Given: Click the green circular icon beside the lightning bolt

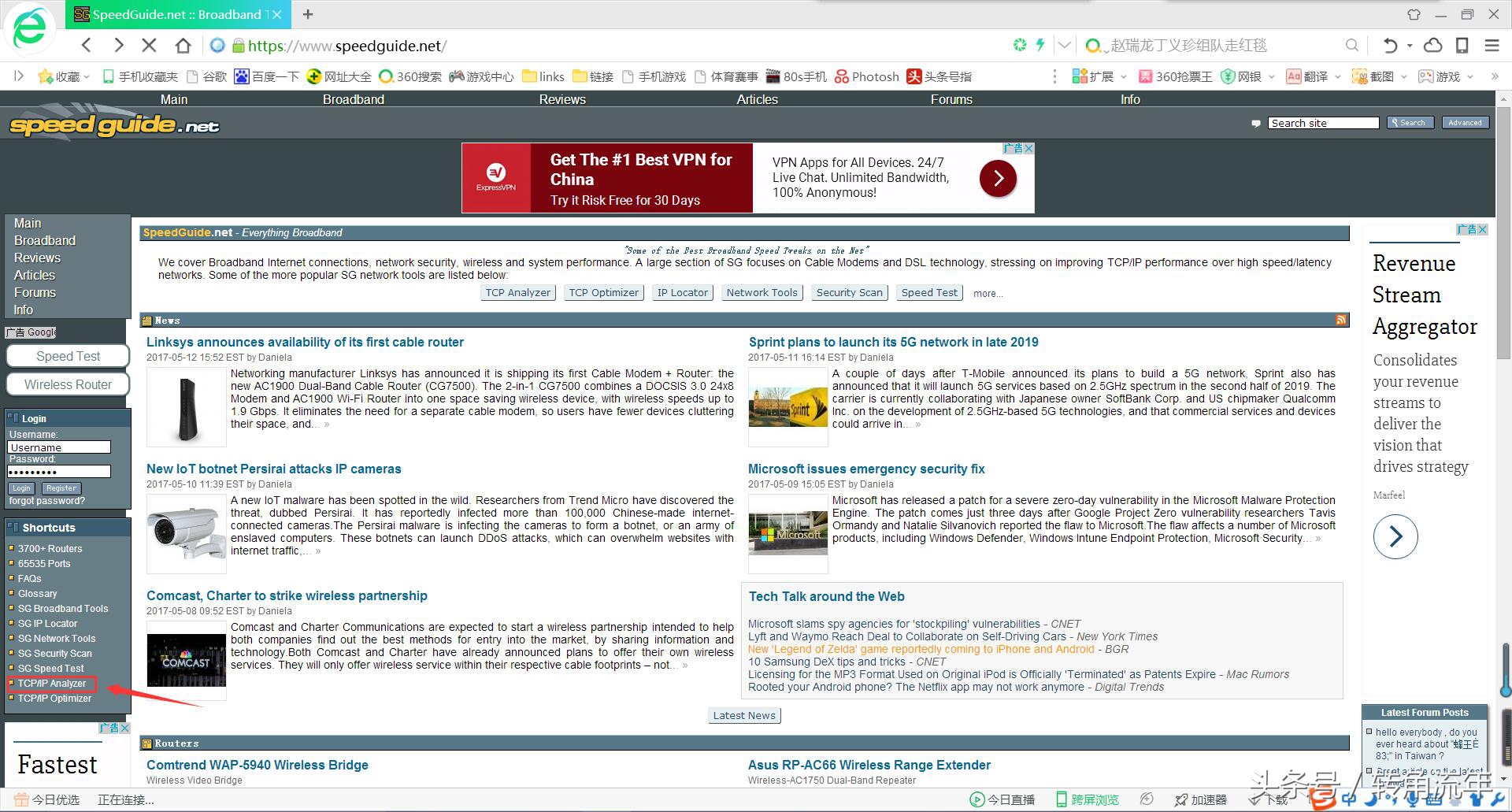Looking at the screenshot, I should pyautogui.click(x=1020, y=45).
